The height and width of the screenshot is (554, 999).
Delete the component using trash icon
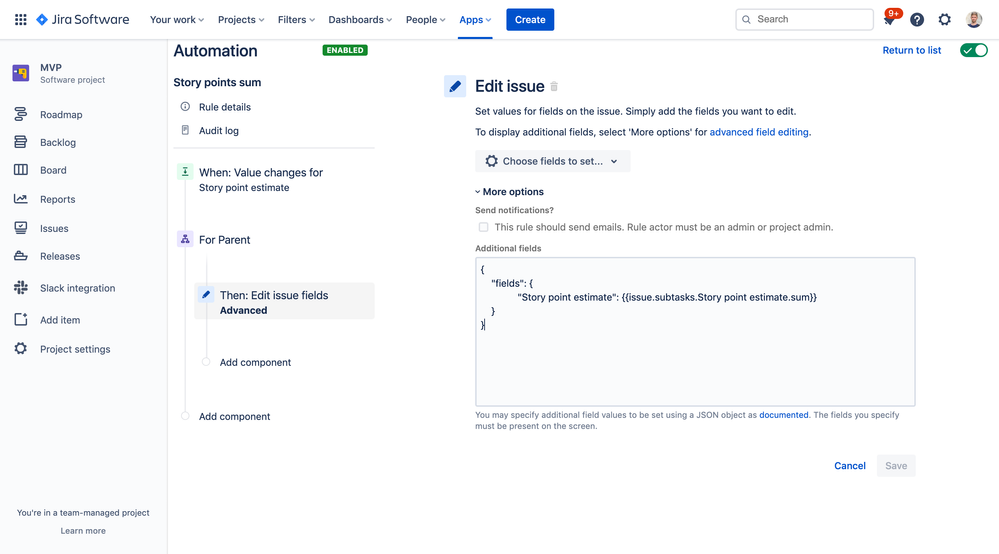[554, 87]
